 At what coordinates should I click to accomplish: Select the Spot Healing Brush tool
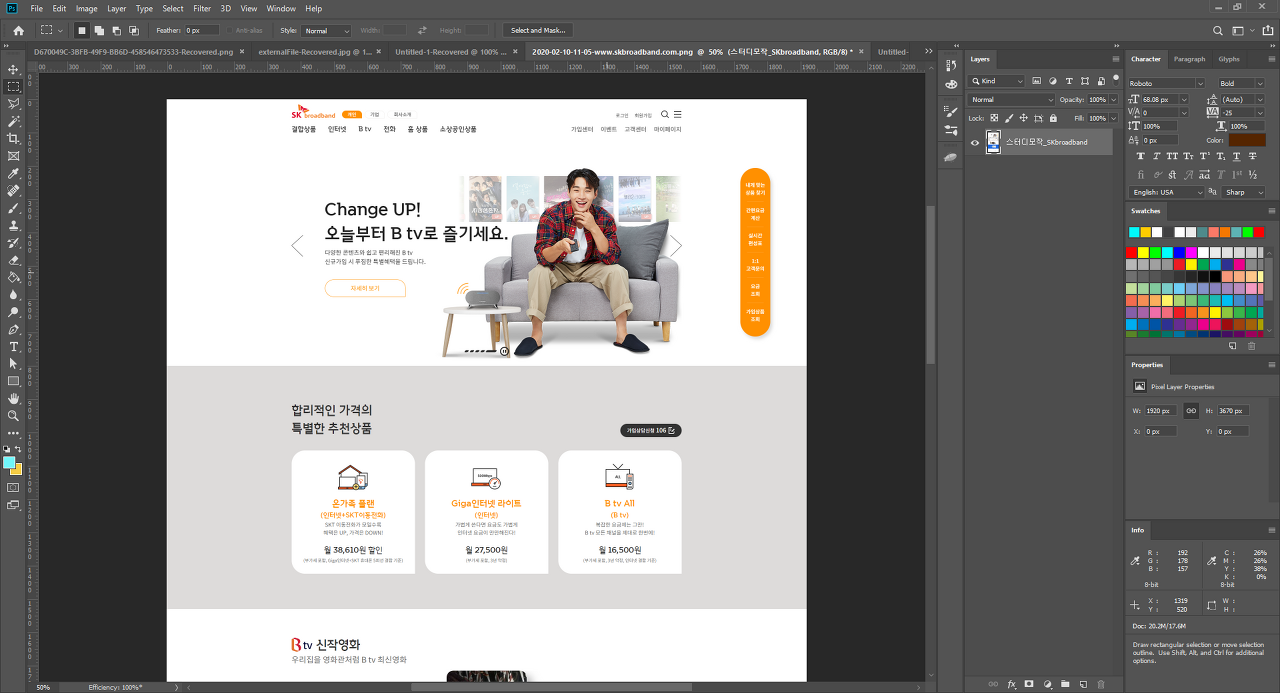[x=14, y=190]
